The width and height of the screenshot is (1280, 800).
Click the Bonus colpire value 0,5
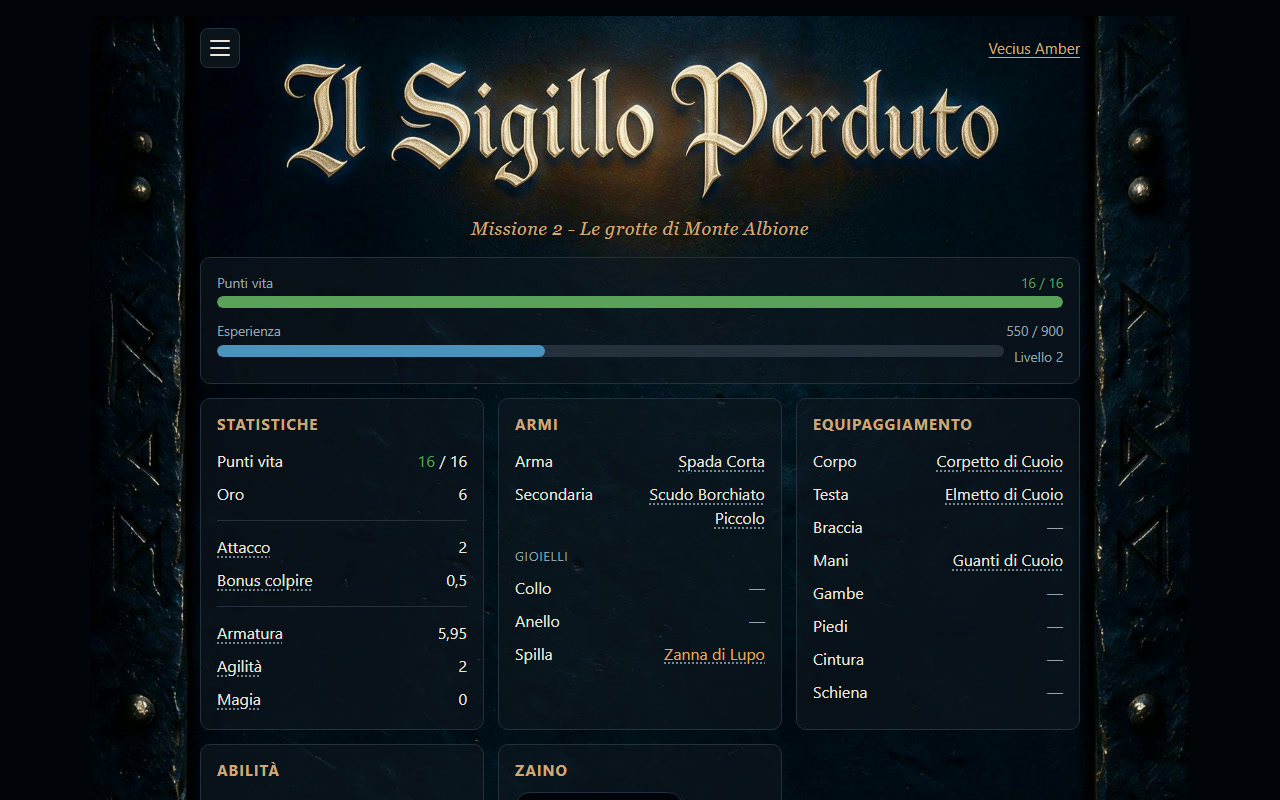point(456,581)
